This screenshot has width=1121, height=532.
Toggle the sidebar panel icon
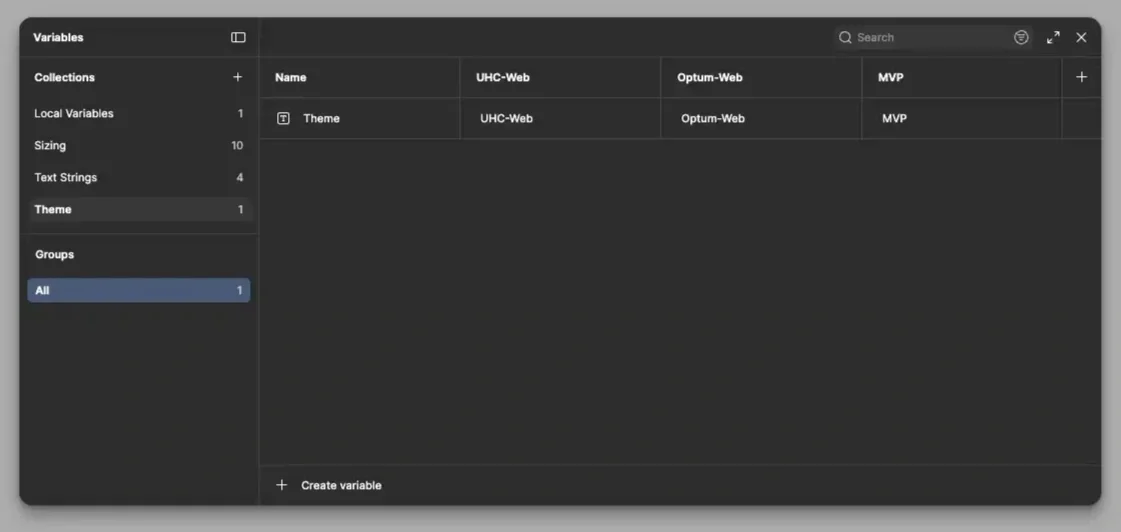[238, 37]
